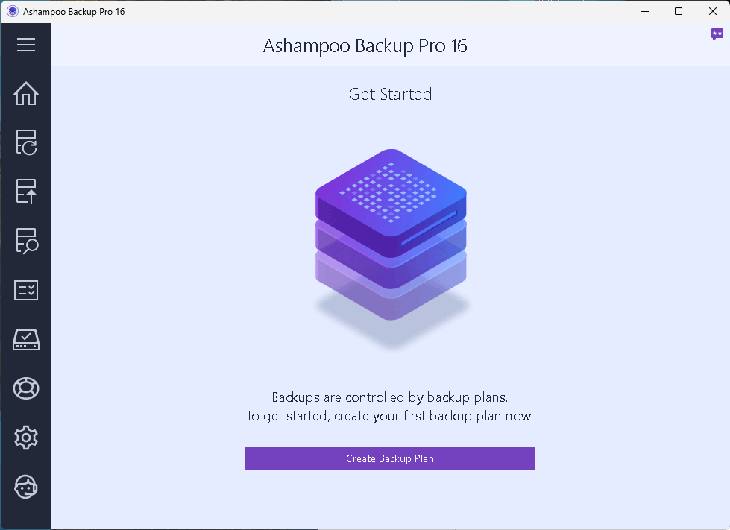This screenshot has height=530, width=730.
Task: Open the support agent headset icon
Action: 26,487
